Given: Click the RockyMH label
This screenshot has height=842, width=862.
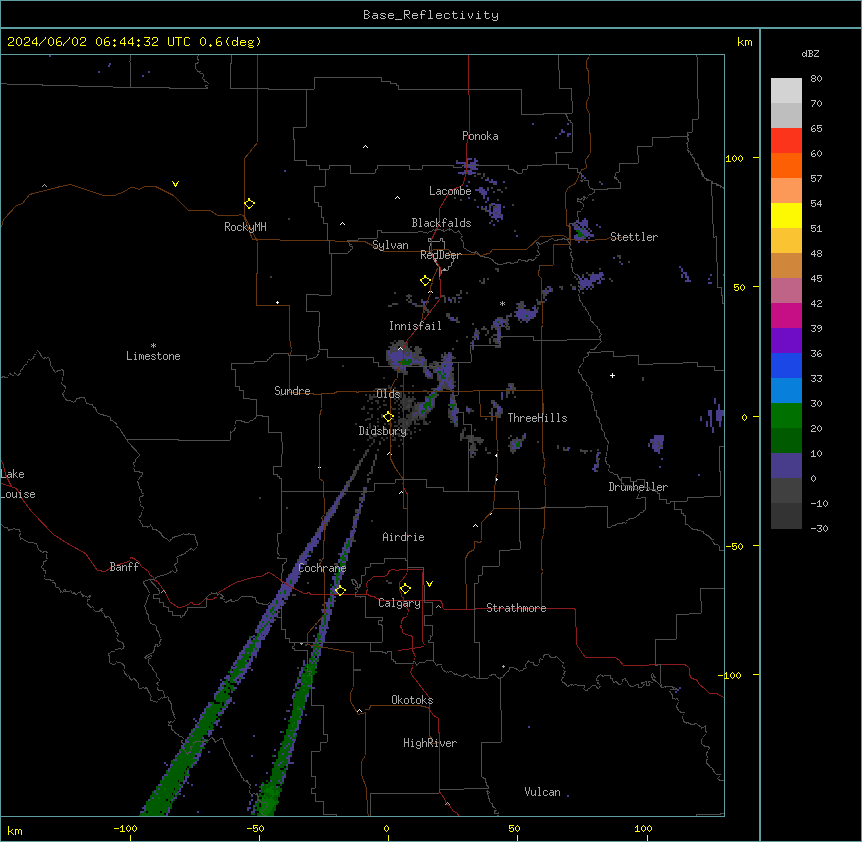Looking at the screenshot, I should click(x=245, y=227).
